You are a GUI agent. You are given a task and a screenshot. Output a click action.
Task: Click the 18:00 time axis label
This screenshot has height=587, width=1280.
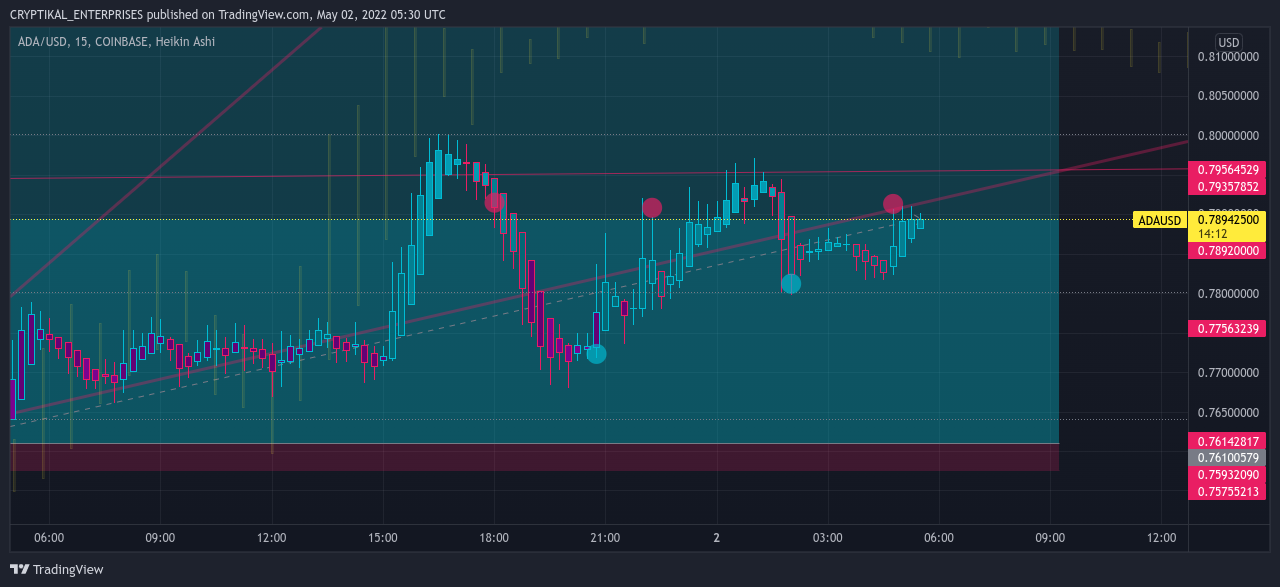click(494, 538)
